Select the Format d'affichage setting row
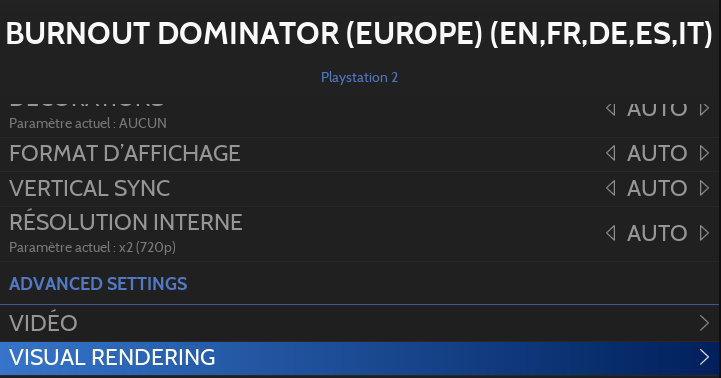 click(360, 154)
